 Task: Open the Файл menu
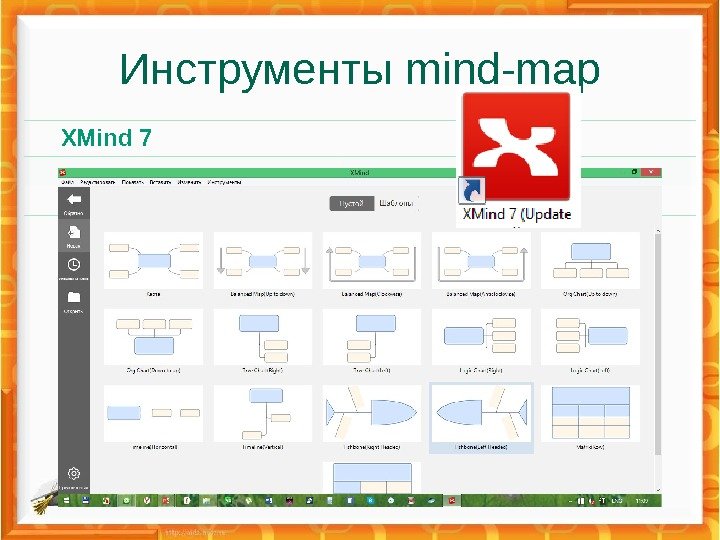pyautogui.click(x=67, y=182)
